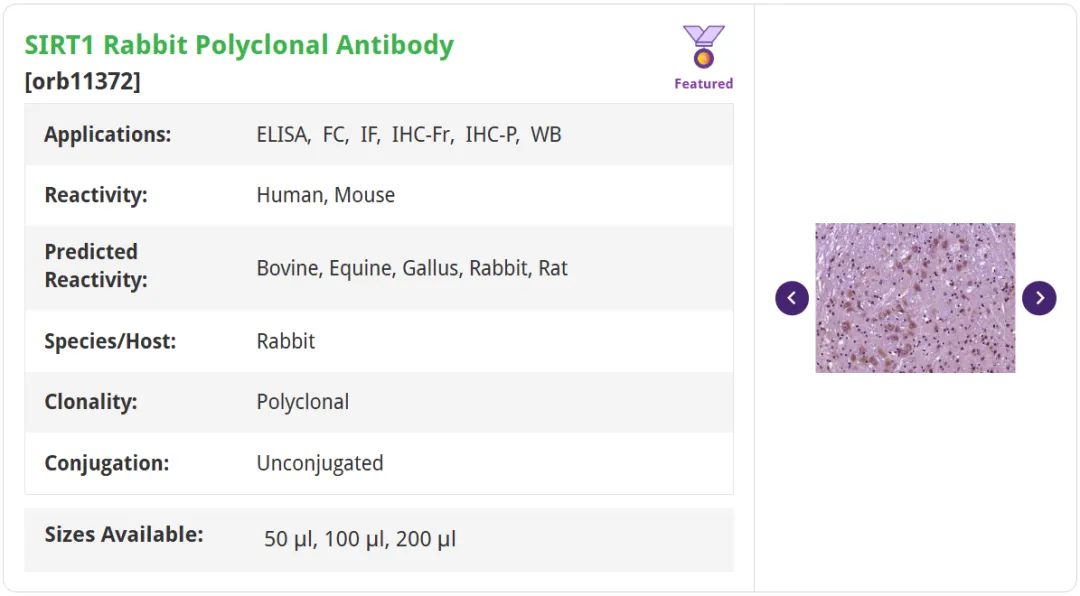
Task: Select the orb11372 catalog number
Action: (83, 81)
